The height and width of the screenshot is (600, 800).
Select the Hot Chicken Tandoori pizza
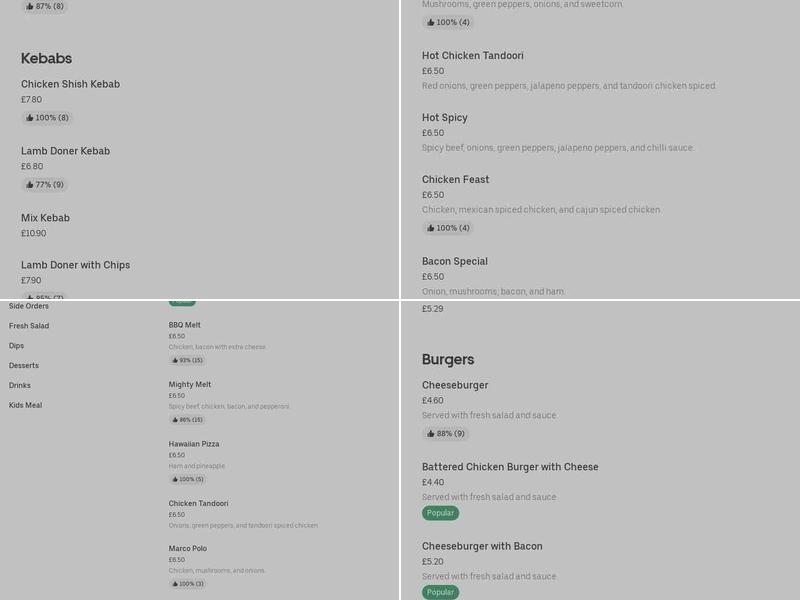(x=473, y=56)
